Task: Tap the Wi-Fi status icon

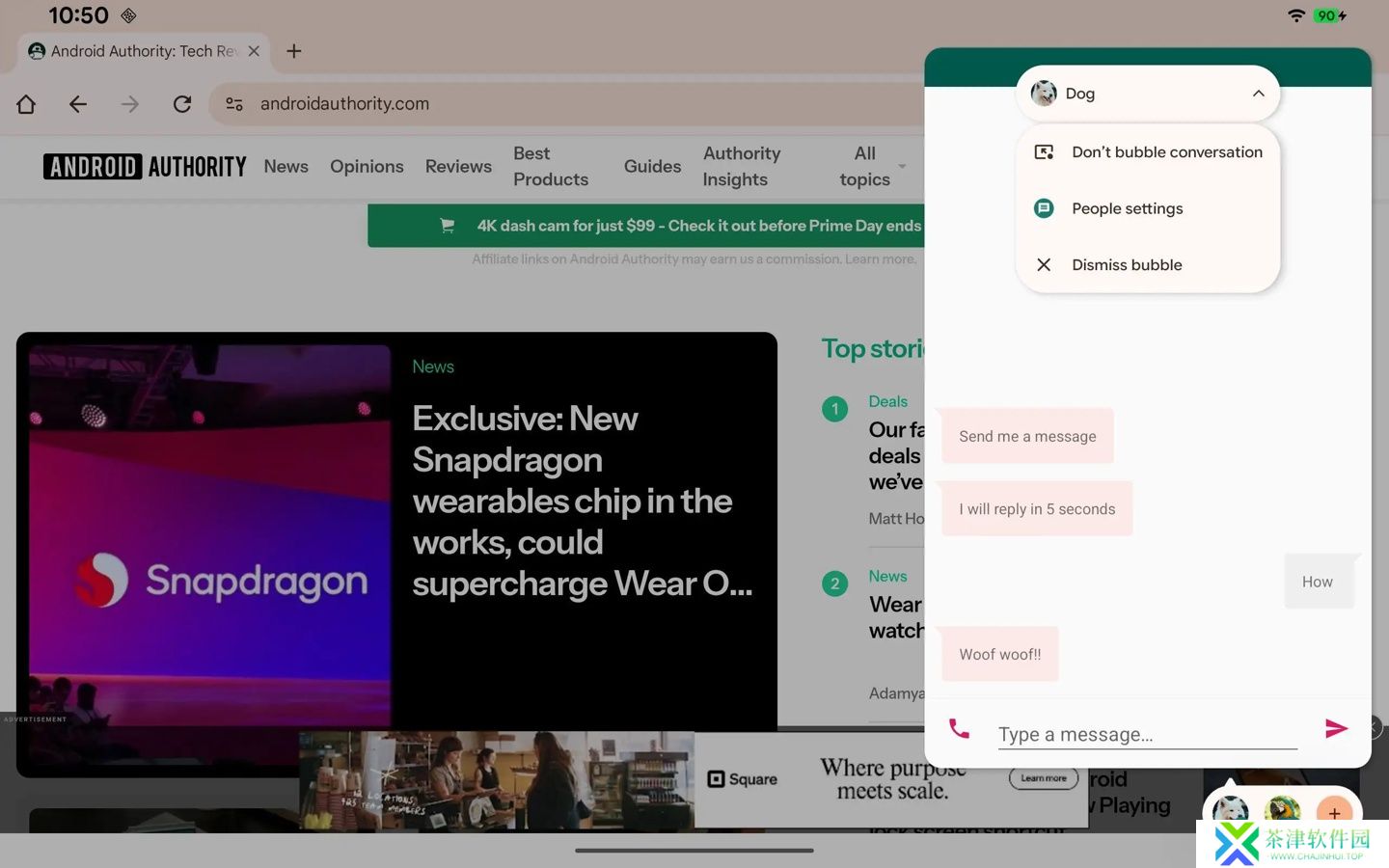Action: coord(1296,15)
